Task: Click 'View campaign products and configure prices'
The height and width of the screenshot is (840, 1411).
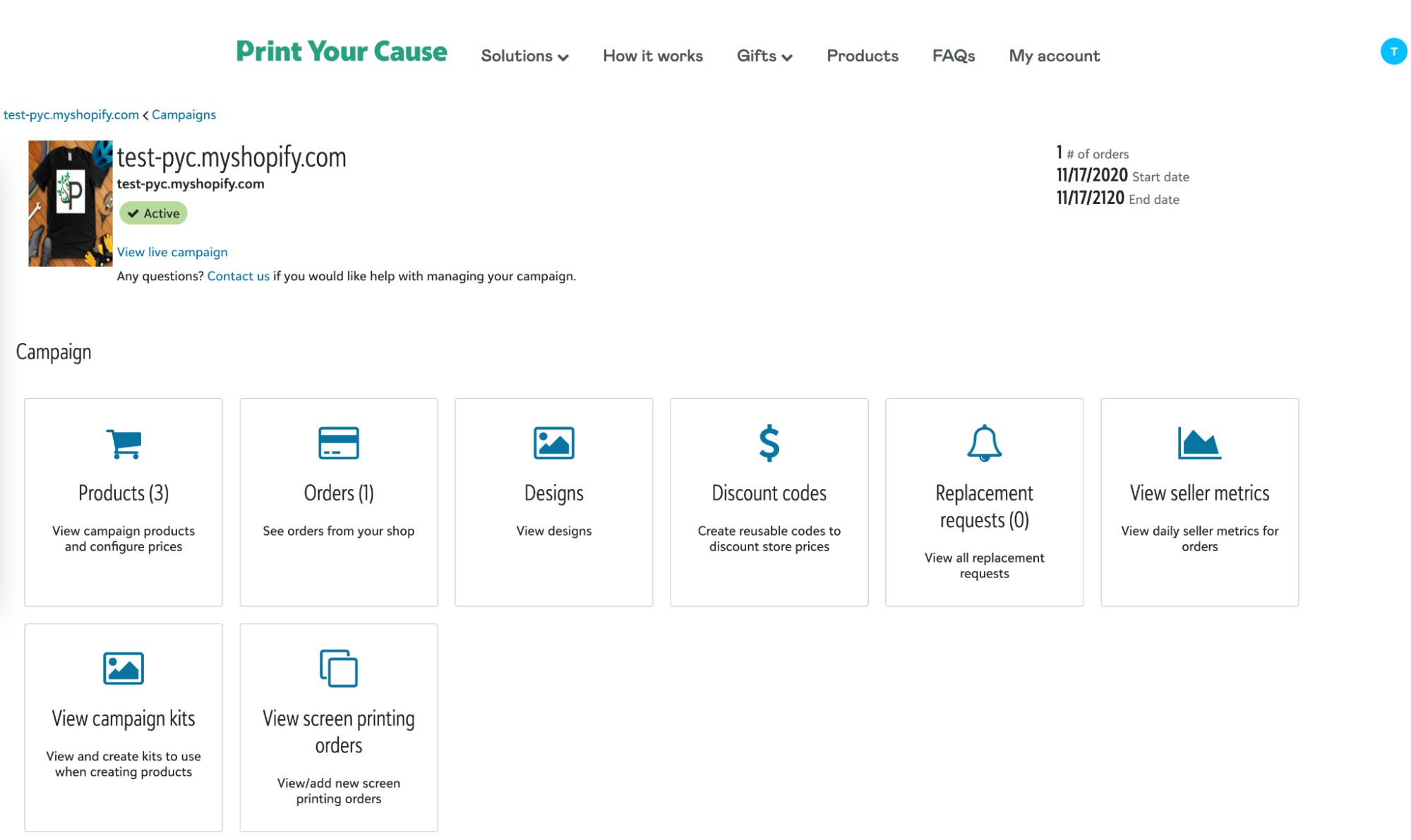Action: tap(124, 539)
